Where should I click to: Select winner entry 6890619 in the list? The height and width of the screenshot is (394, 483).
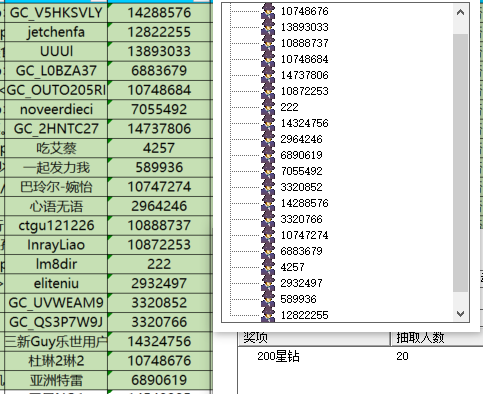[301, 155]
